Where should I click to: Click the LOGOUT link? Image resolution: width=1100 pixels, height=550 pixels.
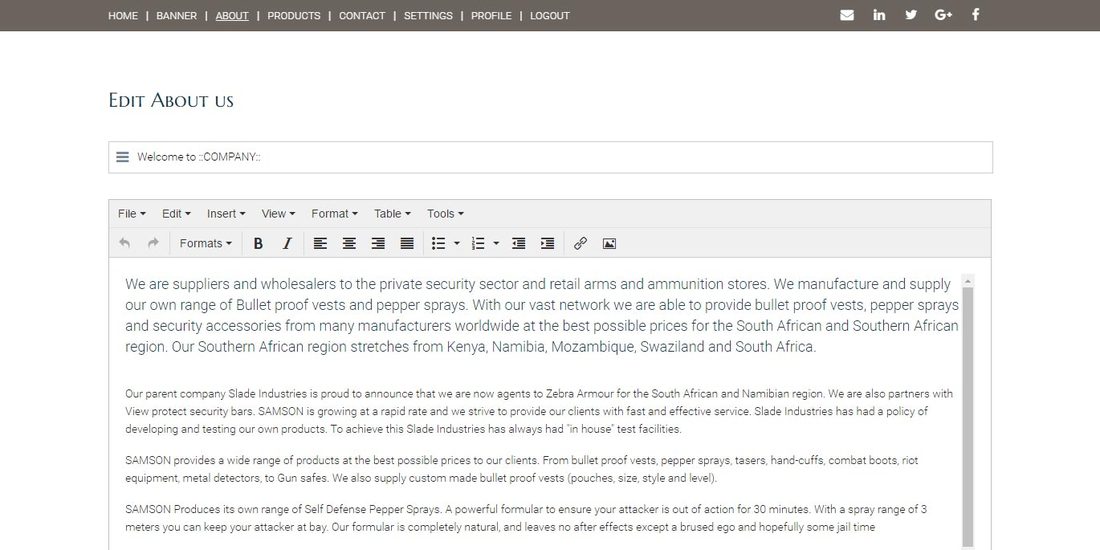point(550,15)
